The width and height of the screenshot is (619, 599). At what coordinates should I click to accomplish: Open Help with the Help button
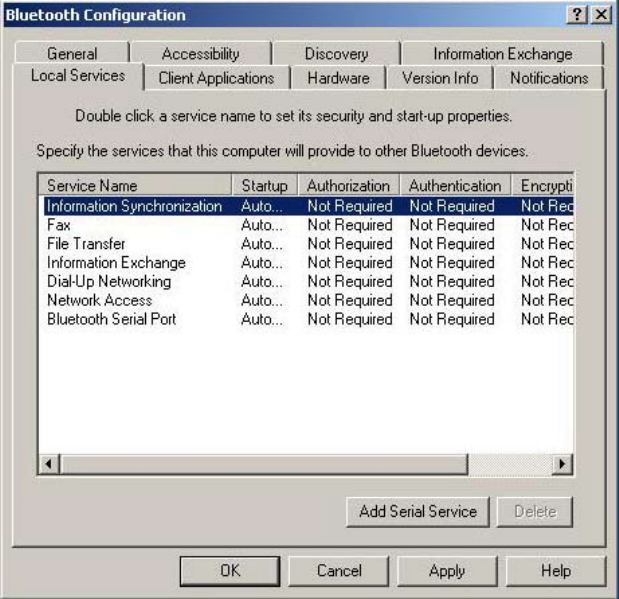click(556, 571)
